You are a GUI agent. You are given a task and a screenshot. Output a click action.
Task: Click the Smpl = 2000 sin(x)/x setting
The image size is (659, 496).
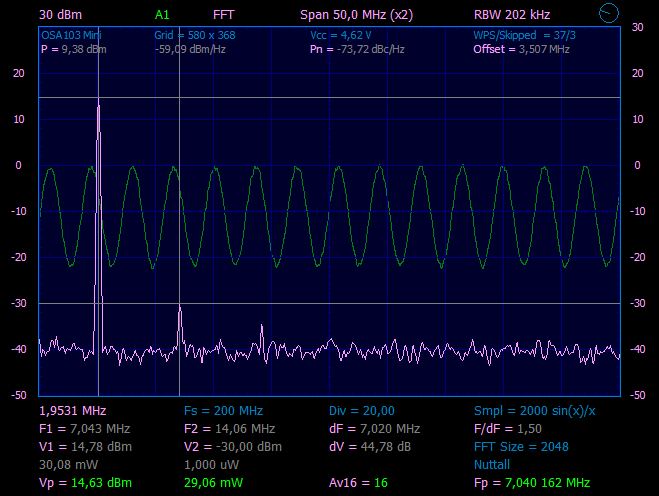534,411
